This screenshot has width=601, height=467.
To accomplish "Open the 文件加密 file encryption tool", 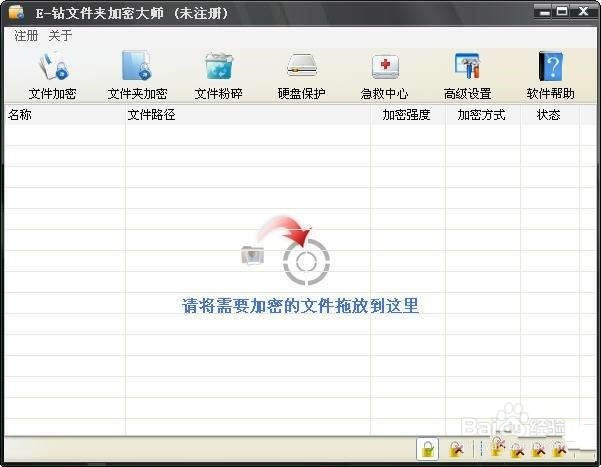I will [53, 76].
